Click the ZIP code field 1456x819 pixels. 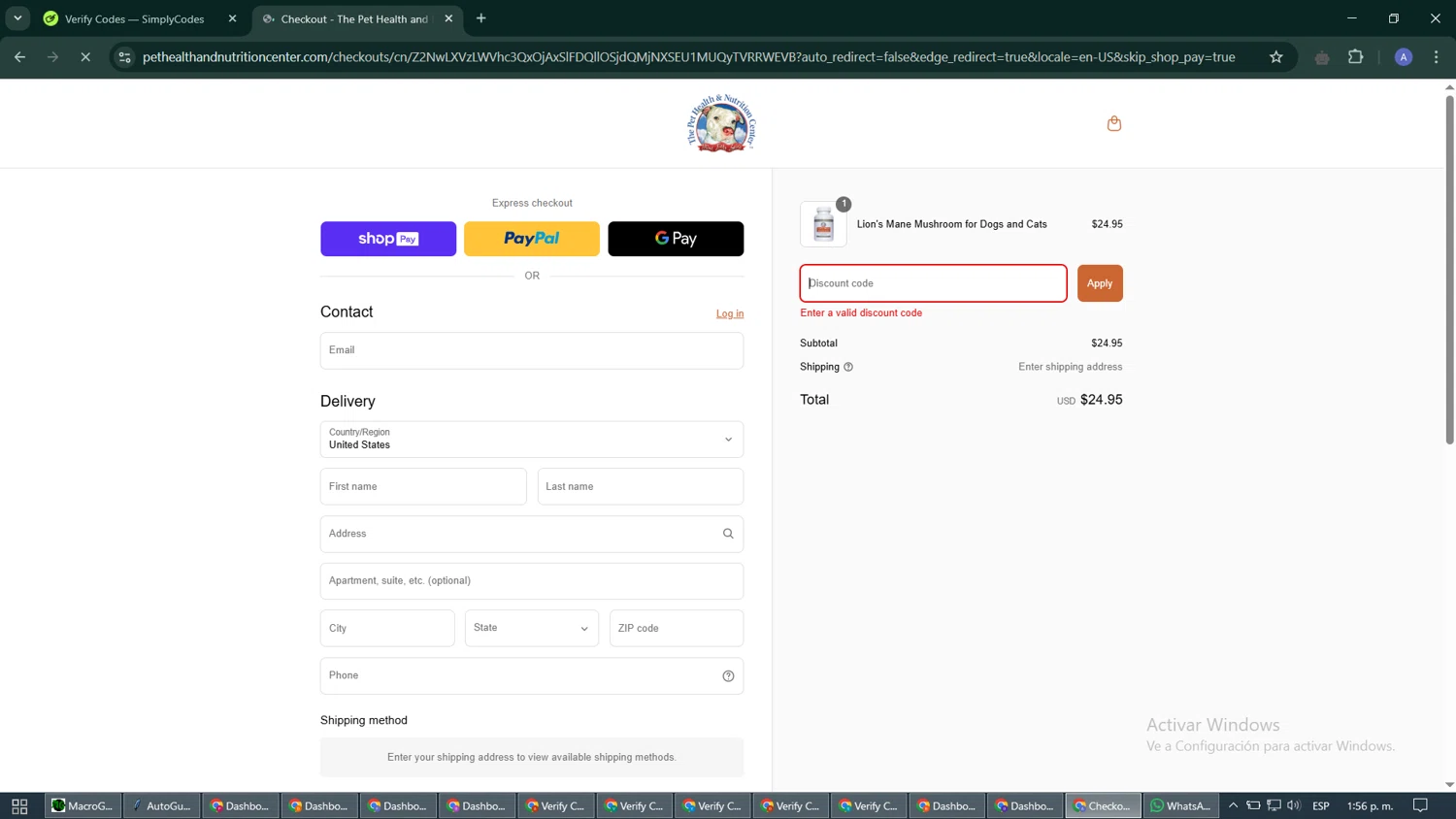(677, 628)
